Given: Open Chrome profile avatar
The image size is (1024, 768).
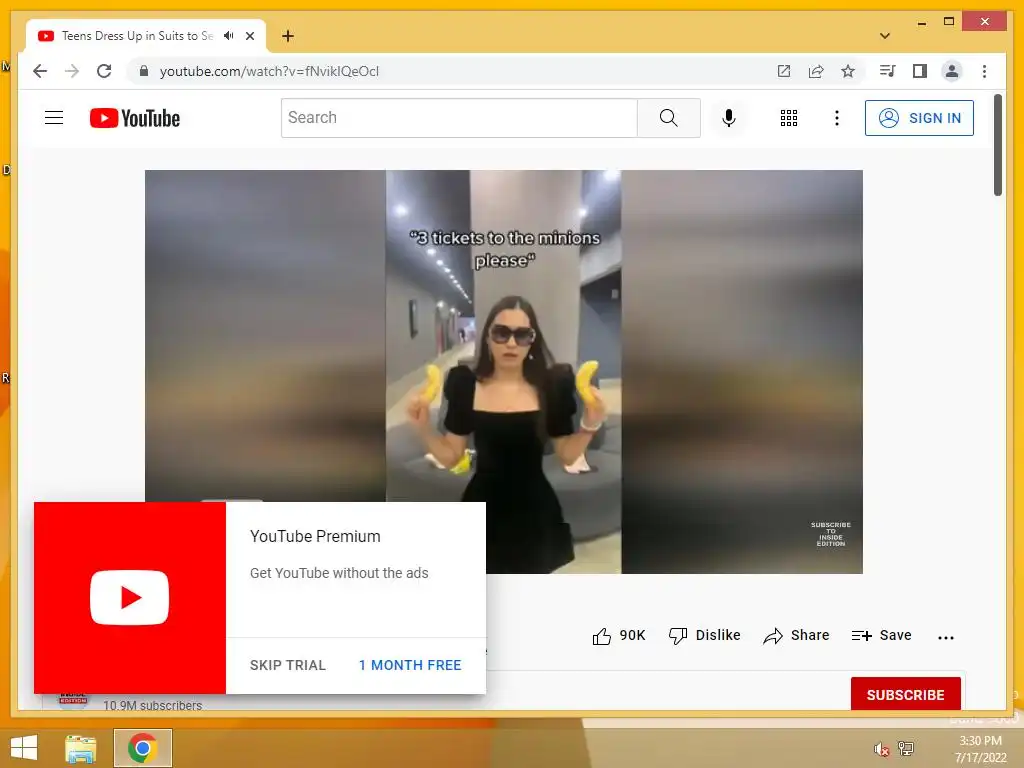Looking at the screenshot, I should (x=952, y=71).
